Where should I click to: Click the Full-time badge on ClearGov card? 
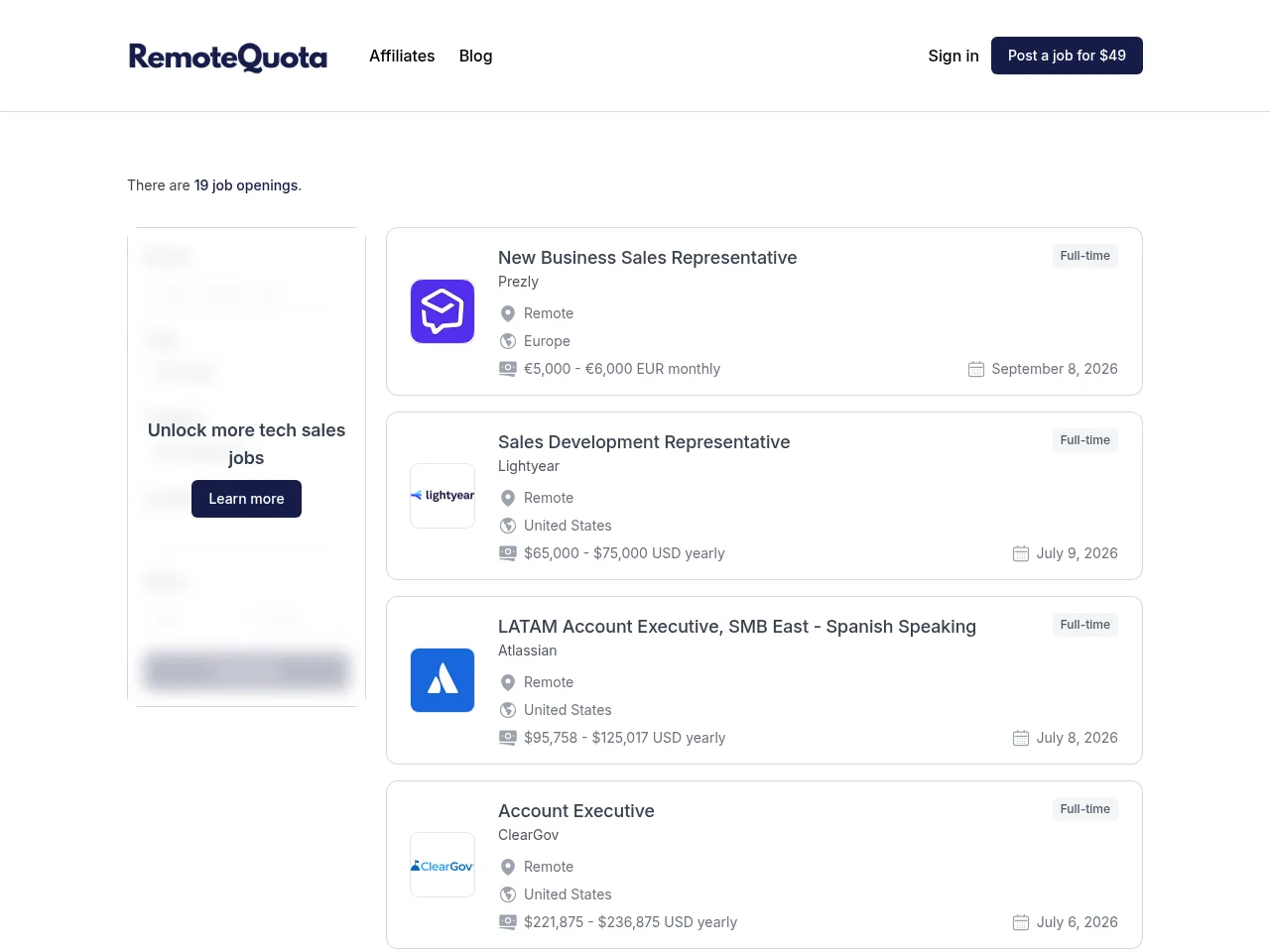click(x=1085, y=809)
